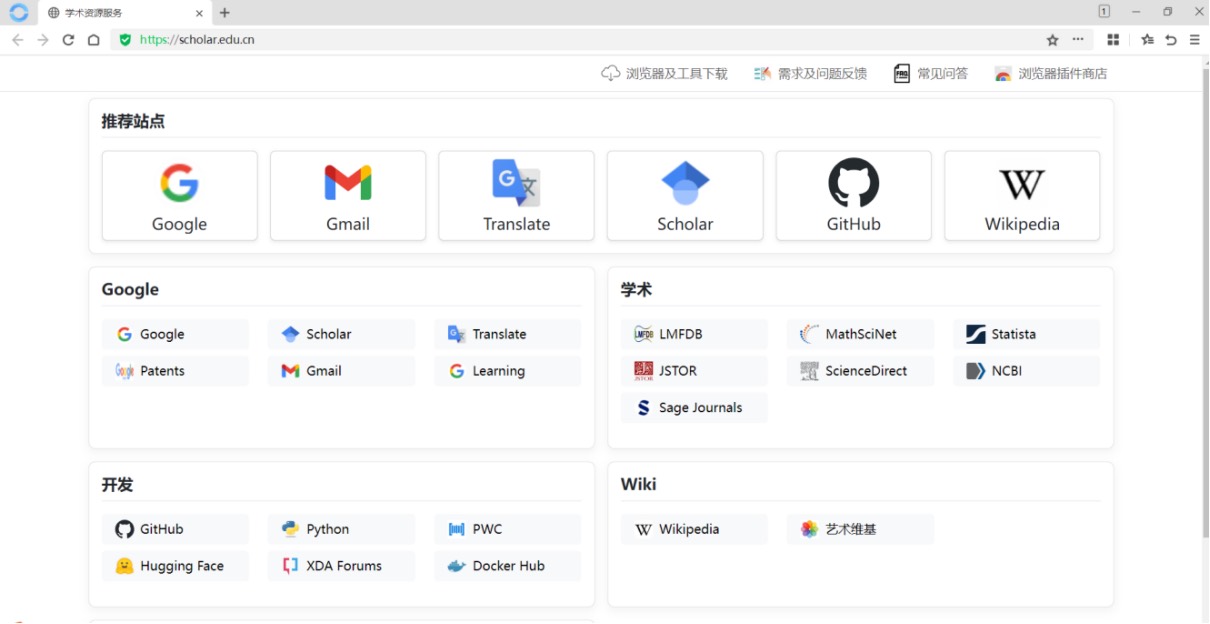Open Hugging Face link

(175, 566)
